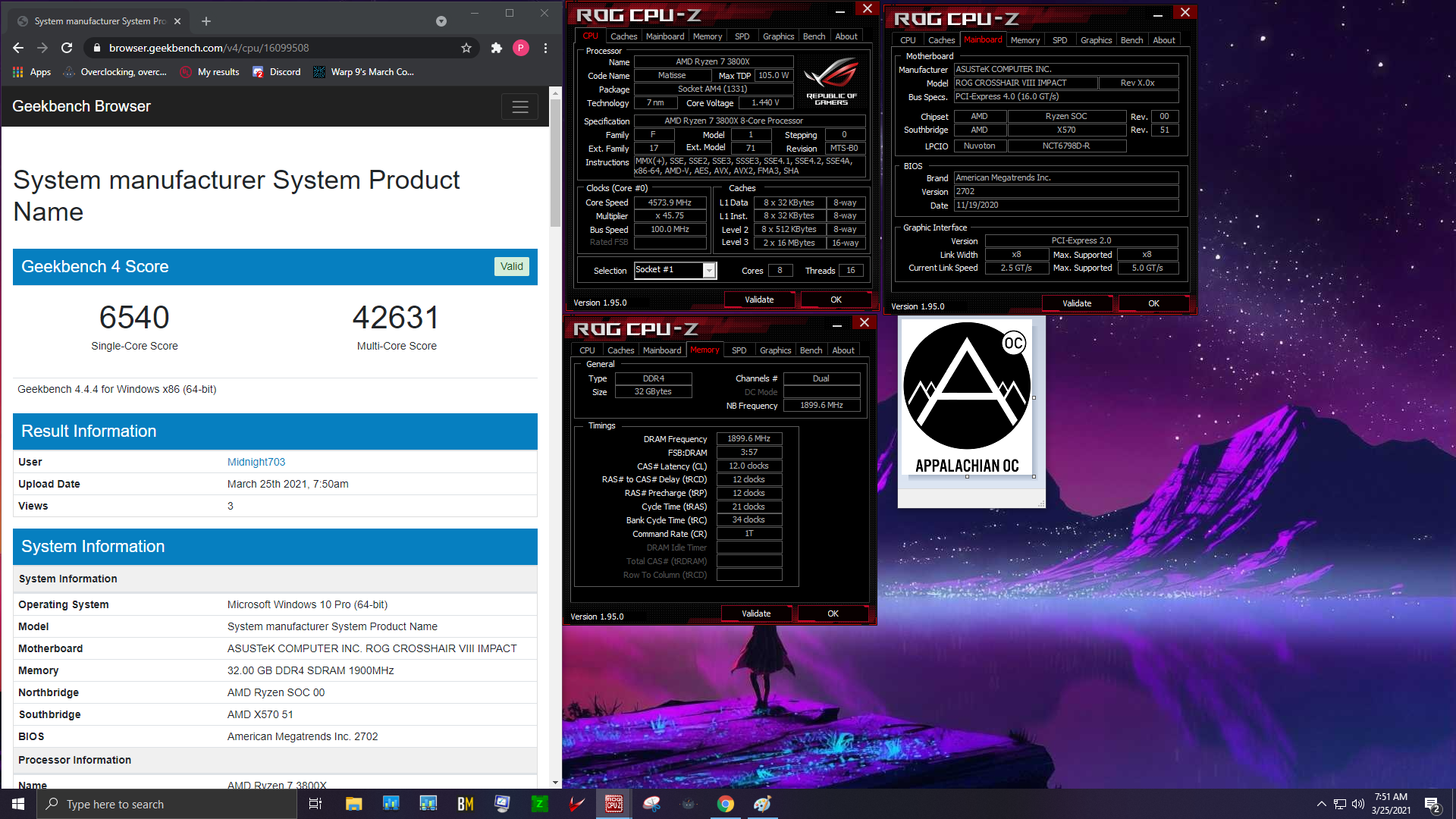This screenshot has width=1456, height=819.
Task: Open a new browser tab
Action: 206,21
